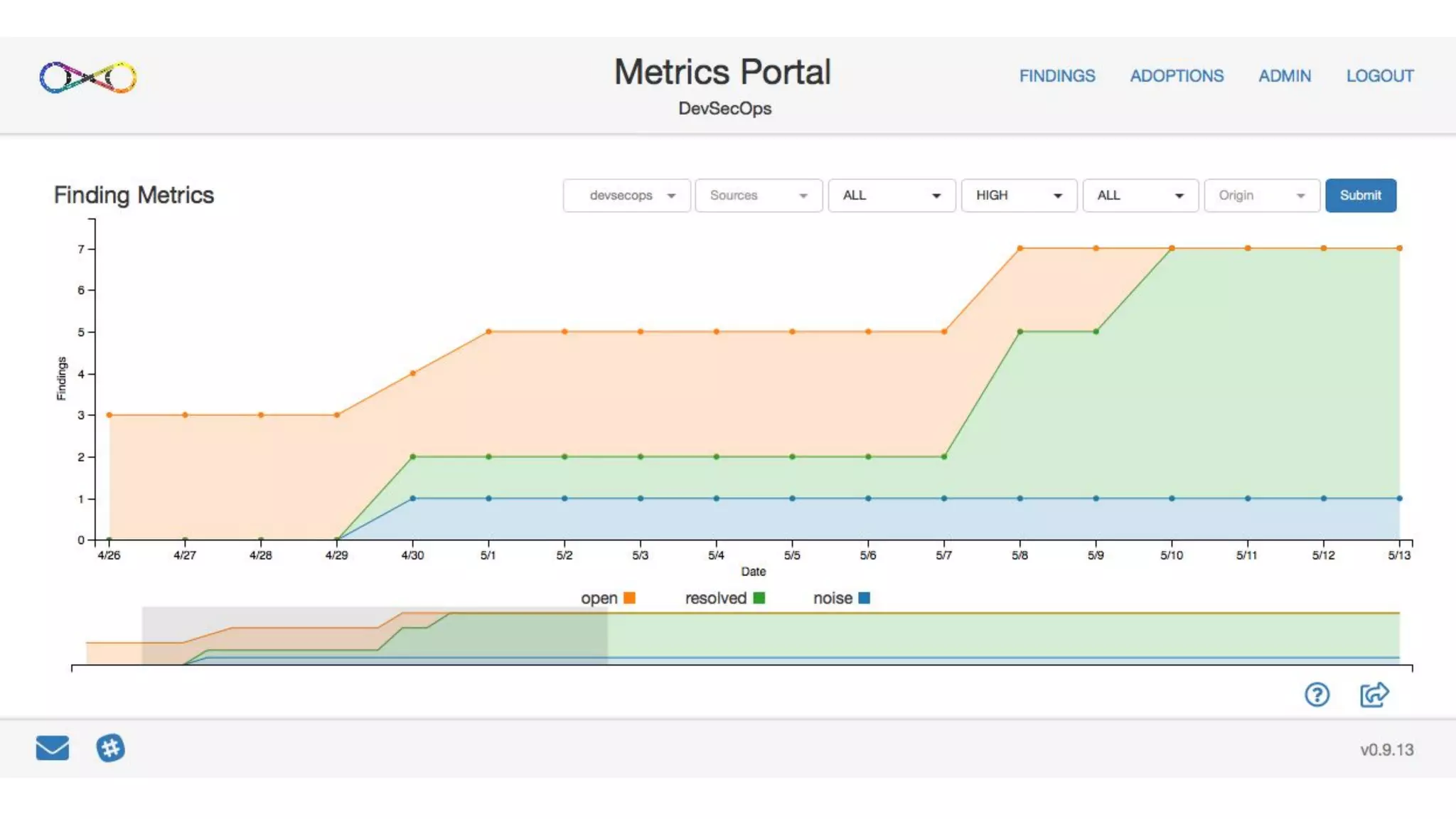The width and height of the screenshot is (1456, 819).
Task: Open the HIGH severity dropdown
Action: tap(1018, 196)
